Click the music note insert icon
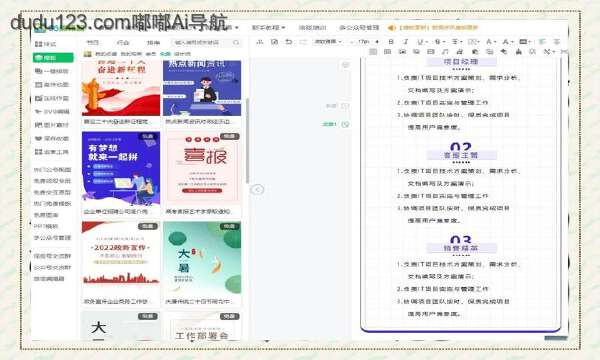The height and width of the screenshot is (360, 600). tap(445, 51)
